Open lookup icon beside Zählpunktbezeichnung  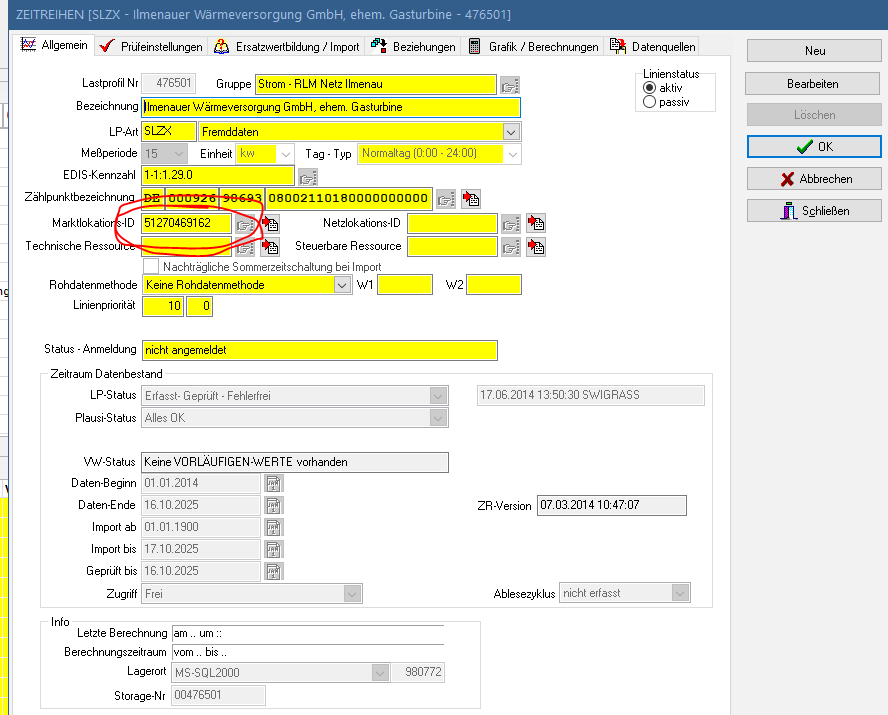445,198
